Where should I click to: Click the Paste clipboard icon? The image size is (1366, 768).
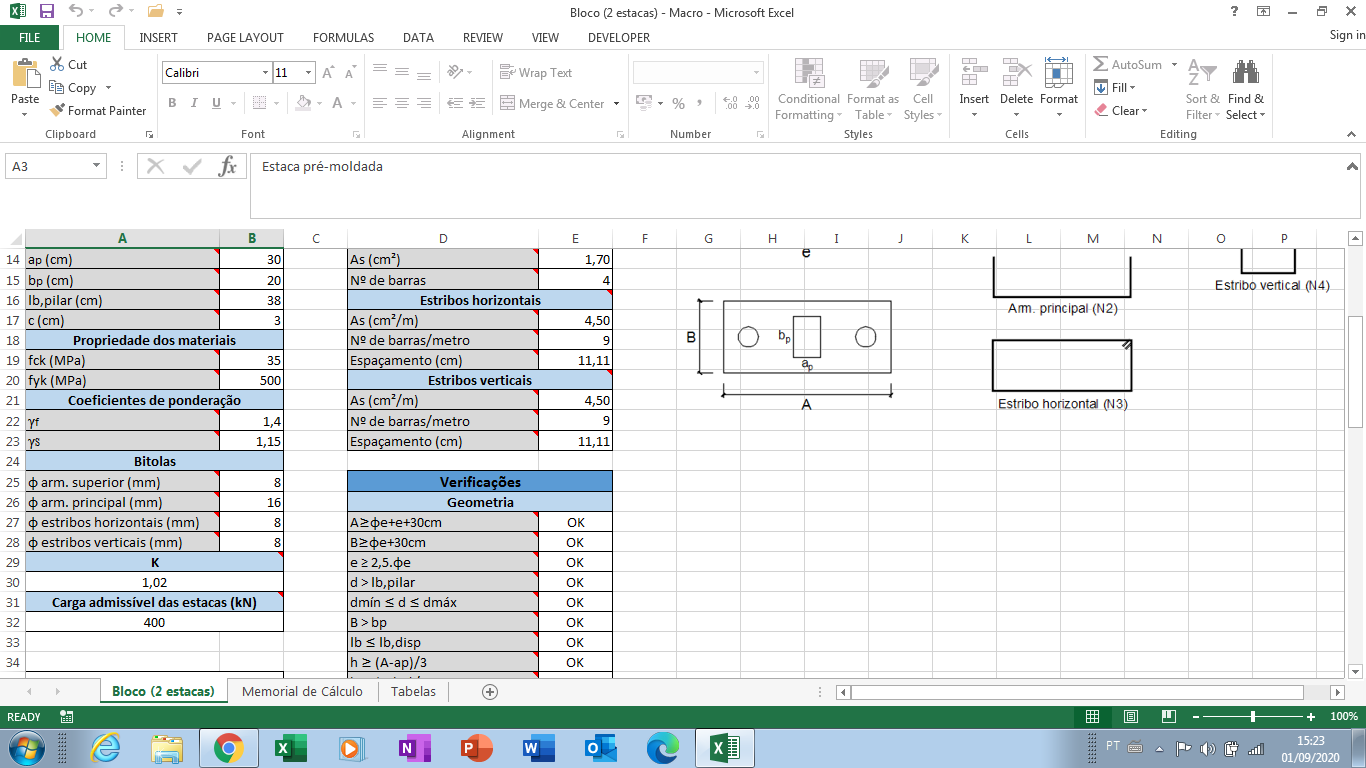click(x=25, y=74)
